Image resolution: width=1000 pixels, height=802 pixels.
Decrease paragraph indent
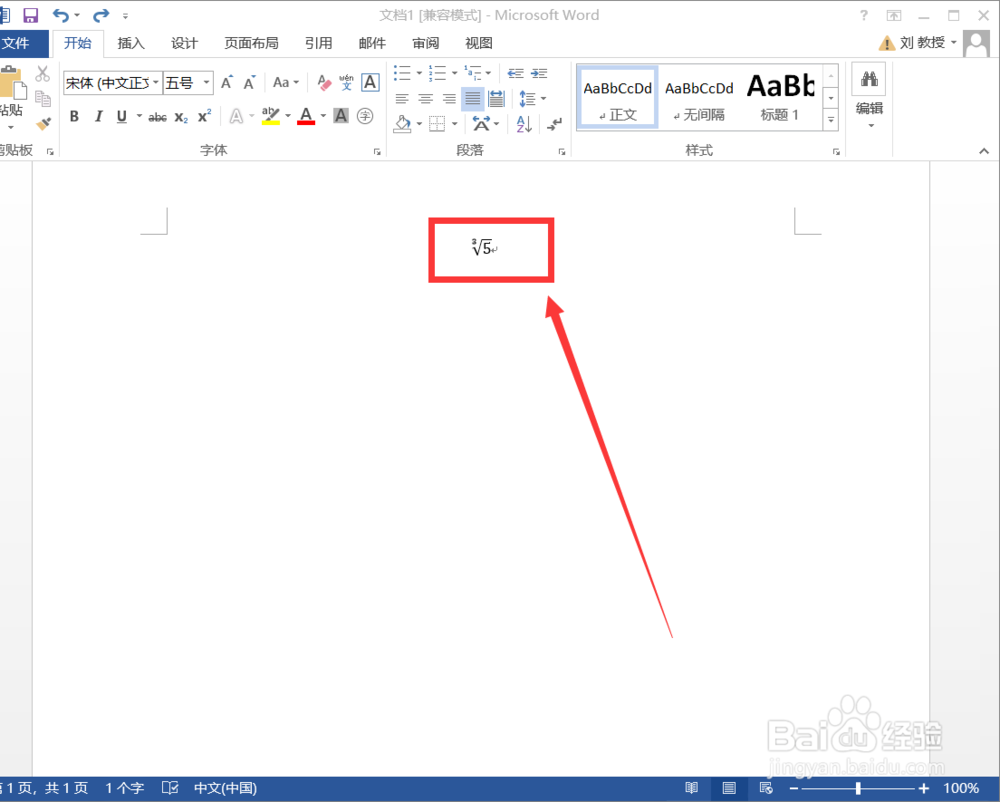(515, 73)
